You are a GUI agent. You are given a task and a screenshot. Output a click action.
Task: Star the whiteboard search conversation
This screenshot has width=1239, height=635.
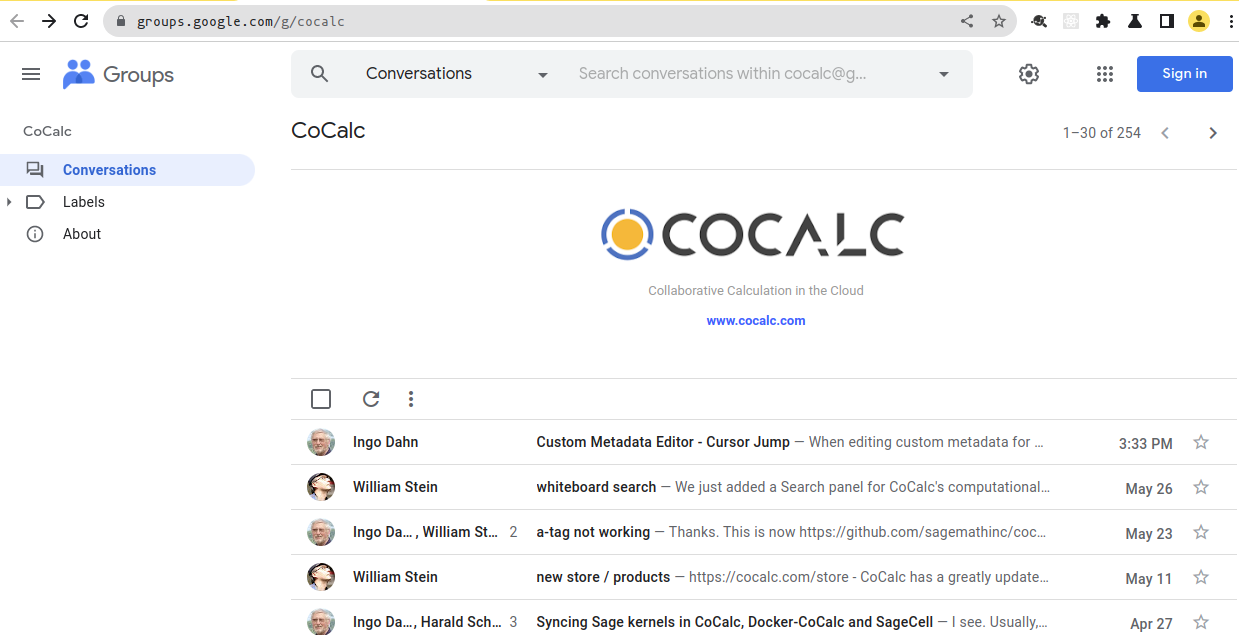point(1201,487)
